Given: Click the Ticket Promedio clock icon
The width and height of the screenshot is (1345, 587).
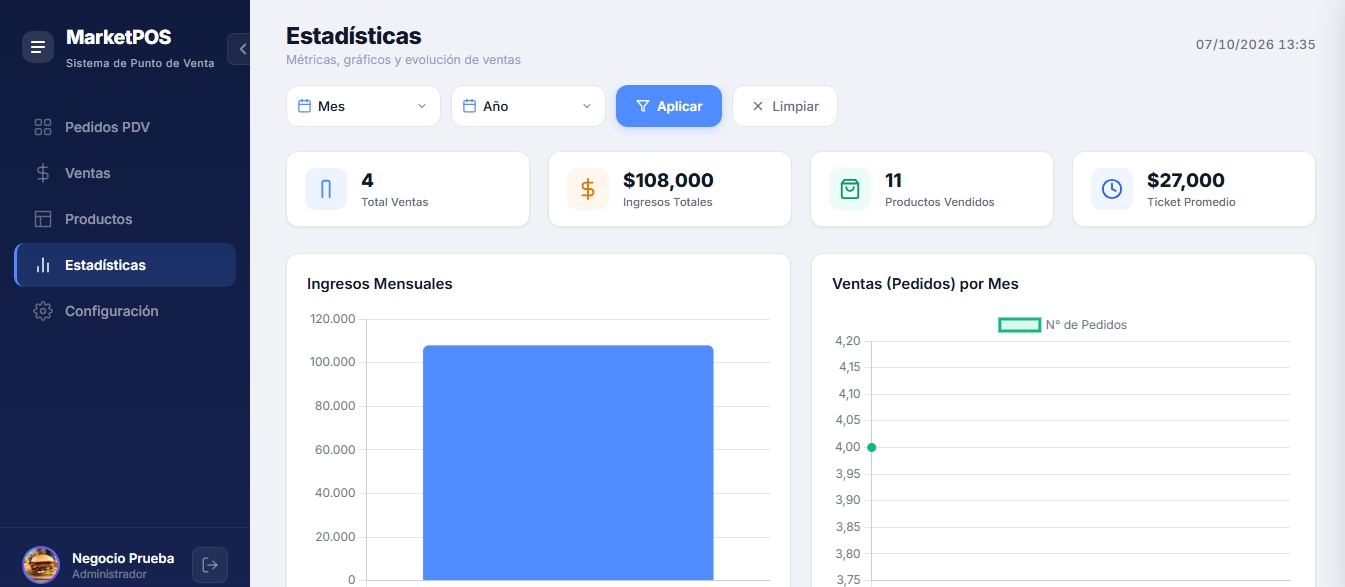Looking at the screenshot, I should (x=1112, y=189).
